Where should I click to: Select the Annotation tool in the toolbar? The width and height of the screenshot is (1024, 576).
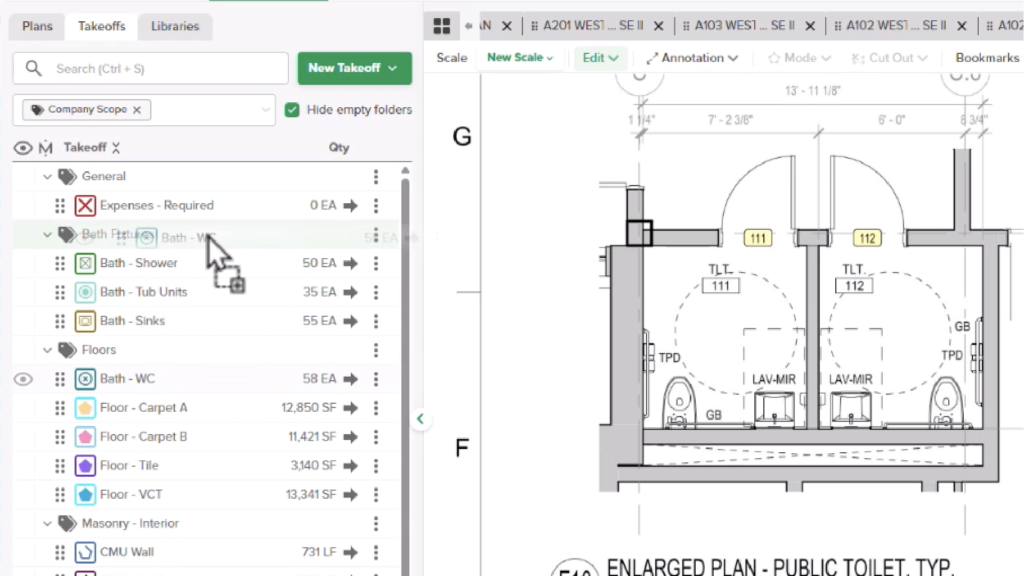click(690, 57)
